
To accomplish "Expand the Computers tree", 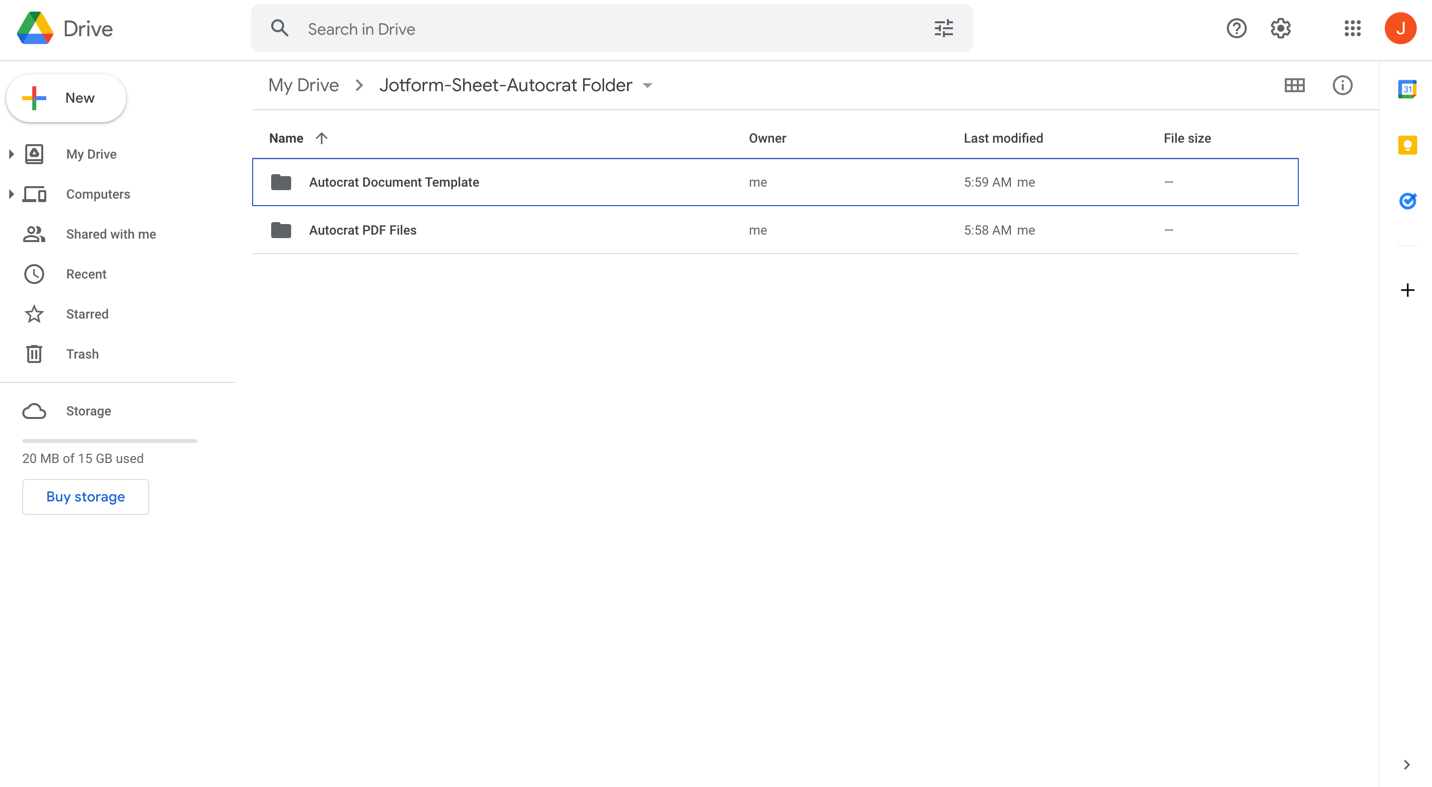I will [11, 194].
